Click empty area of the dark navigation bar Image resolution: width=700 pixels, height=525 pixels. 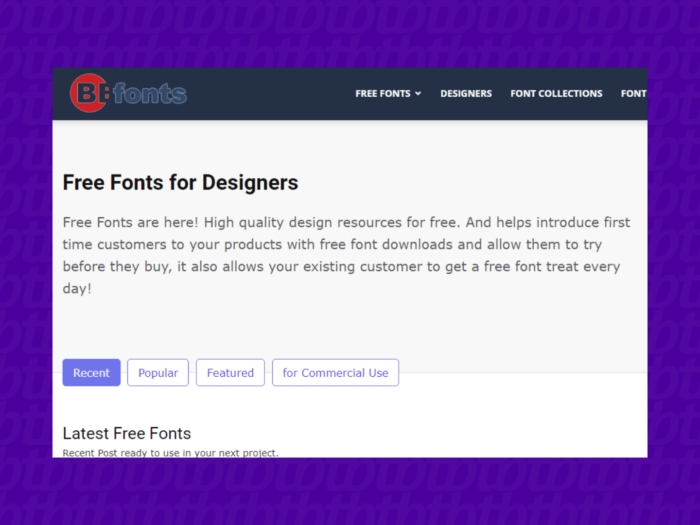270,94
